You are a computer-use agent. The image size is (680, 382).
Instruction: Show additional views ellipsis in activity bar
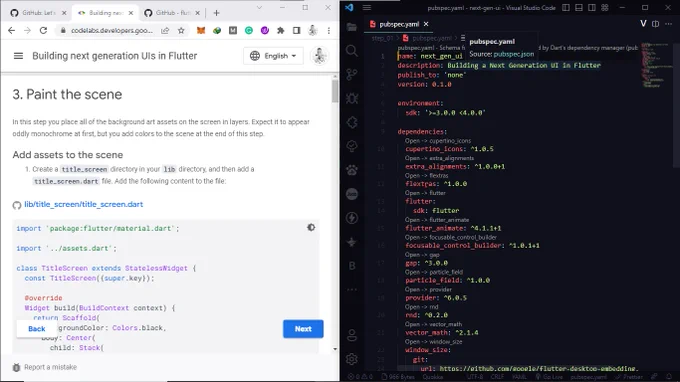click(352, 289)
